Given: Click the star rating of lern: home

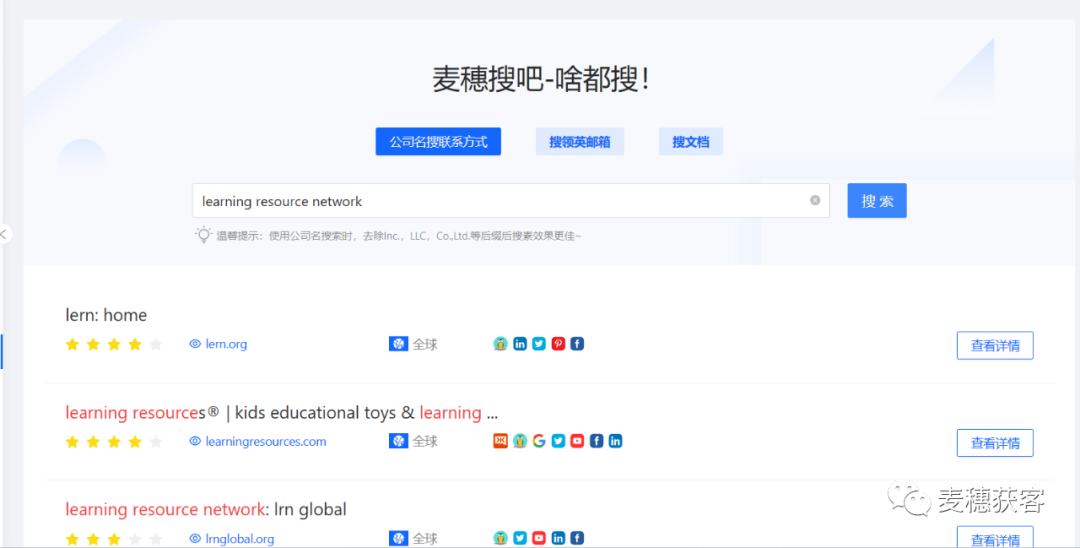Looking at the screenshot, I should pyautogui.click(x=114, y=344).
